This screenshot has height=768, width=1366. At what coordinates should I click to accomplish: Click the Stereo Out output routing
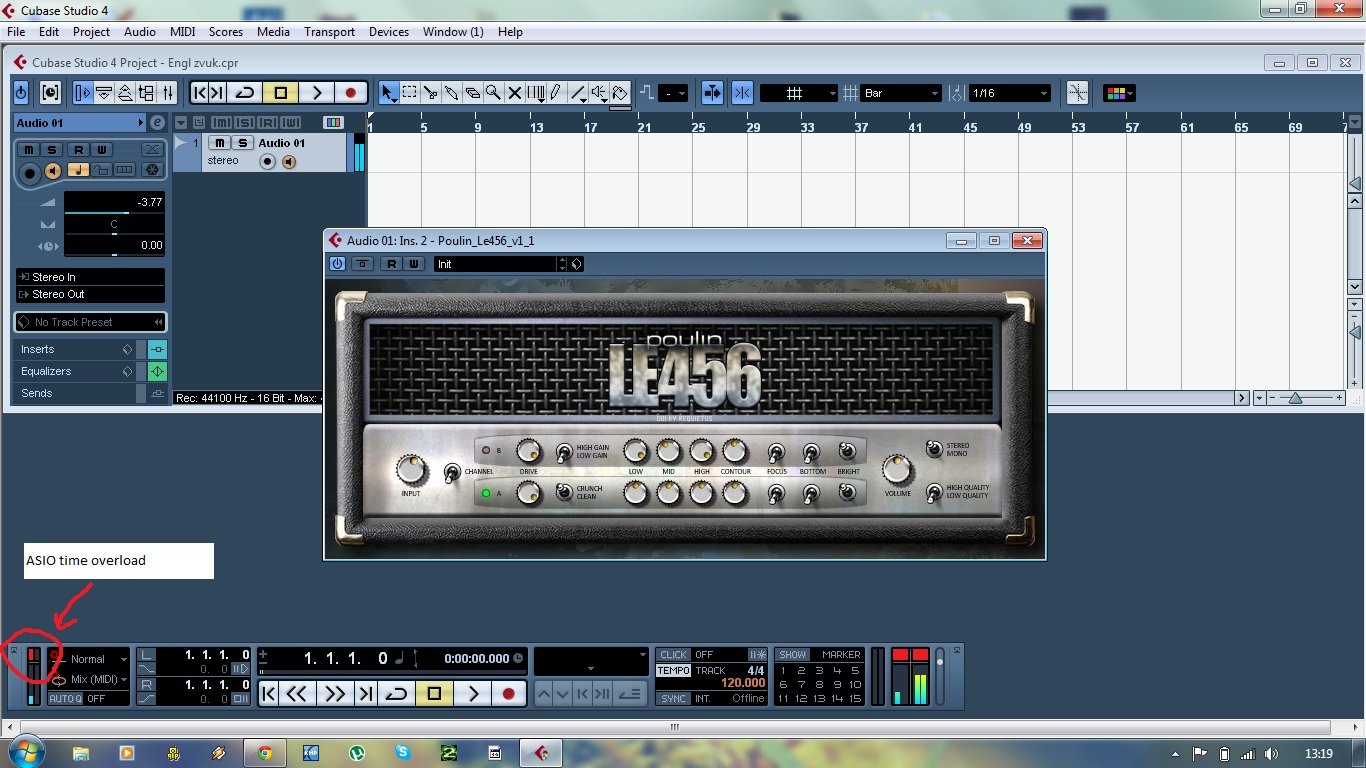point(90,294)
